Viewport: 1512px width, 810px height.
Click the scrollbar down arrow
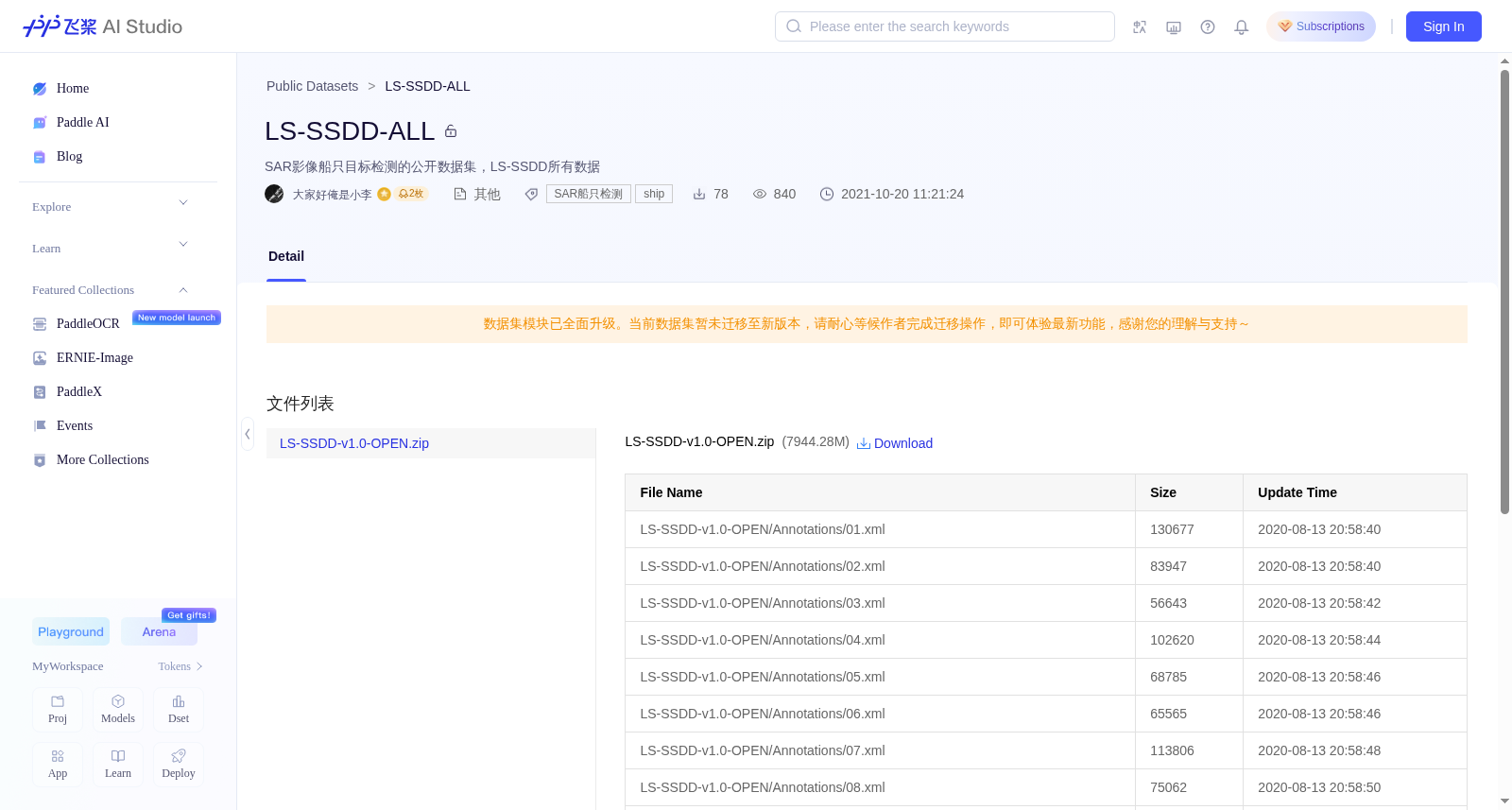point(1504,801)
